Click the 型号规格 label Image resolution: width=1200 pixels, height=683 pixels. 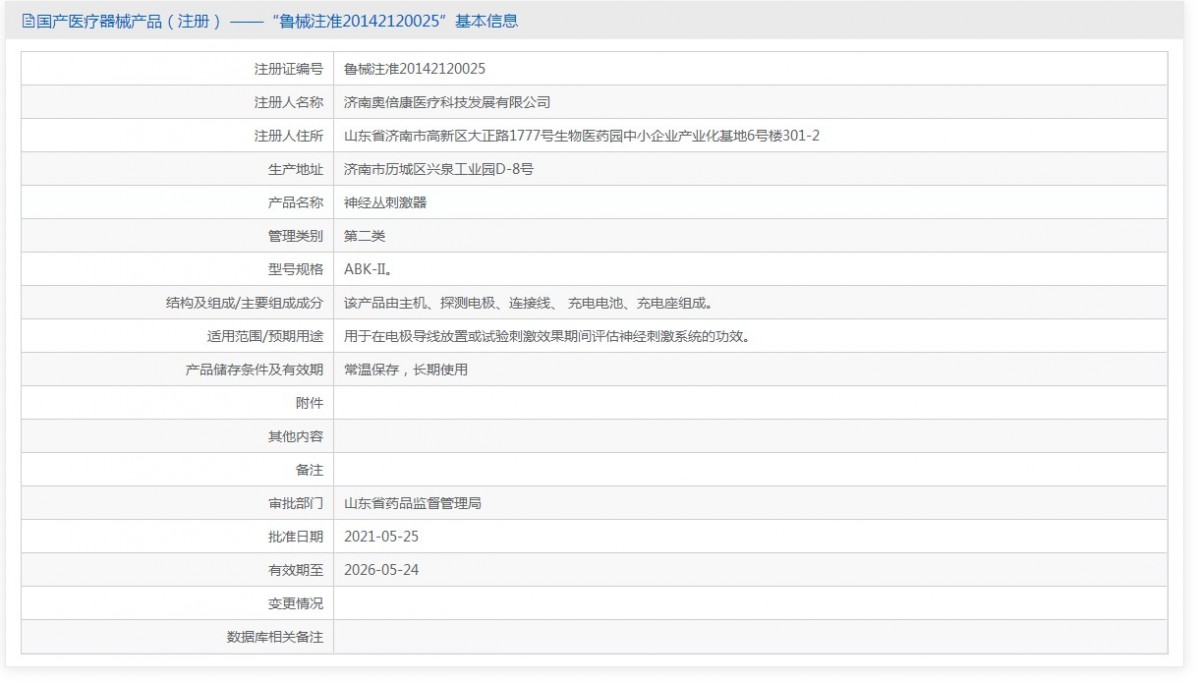pos(296,269)
